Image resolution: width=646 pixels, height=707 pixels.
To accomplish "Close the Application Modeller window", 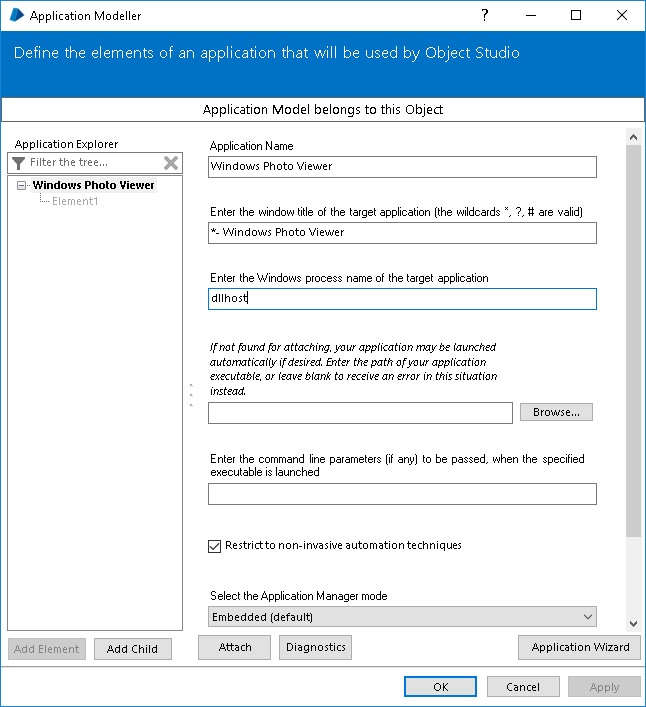I will (x=622, y=15).
